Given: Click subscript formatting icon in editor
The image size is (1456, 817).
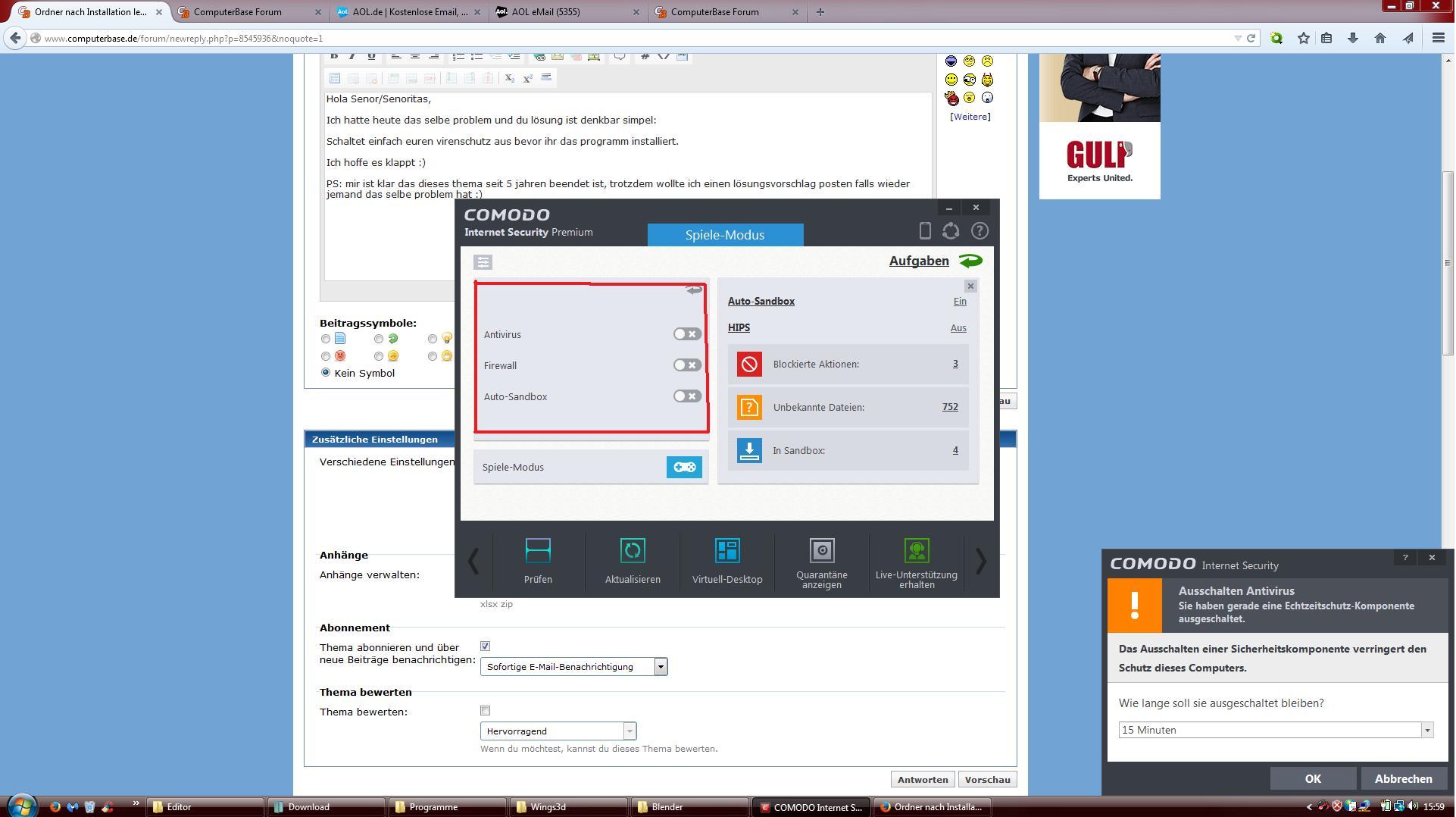Looking at the screenshot, I should [x=510, y=78].
